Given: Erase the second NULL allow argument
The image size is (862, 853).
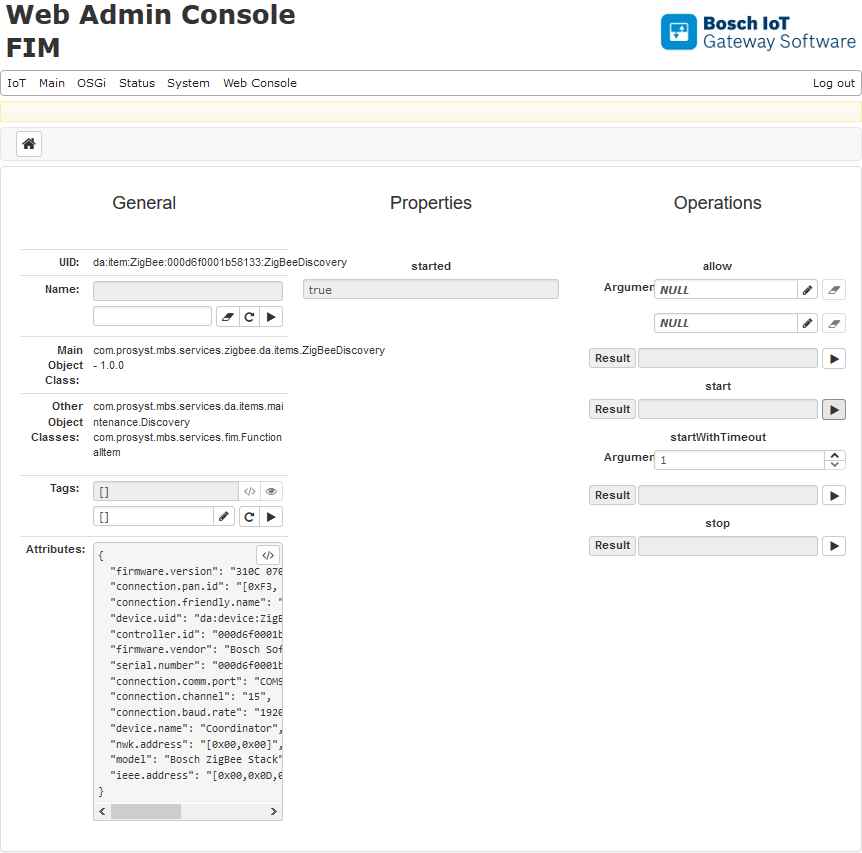Looking at the screenshot, I should click(836, 322).
